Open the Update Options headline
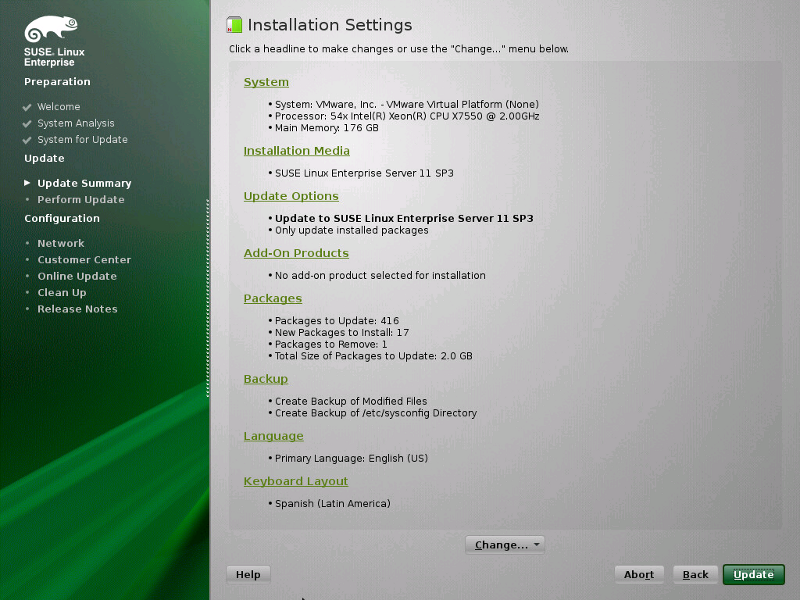 coord(291,195)
